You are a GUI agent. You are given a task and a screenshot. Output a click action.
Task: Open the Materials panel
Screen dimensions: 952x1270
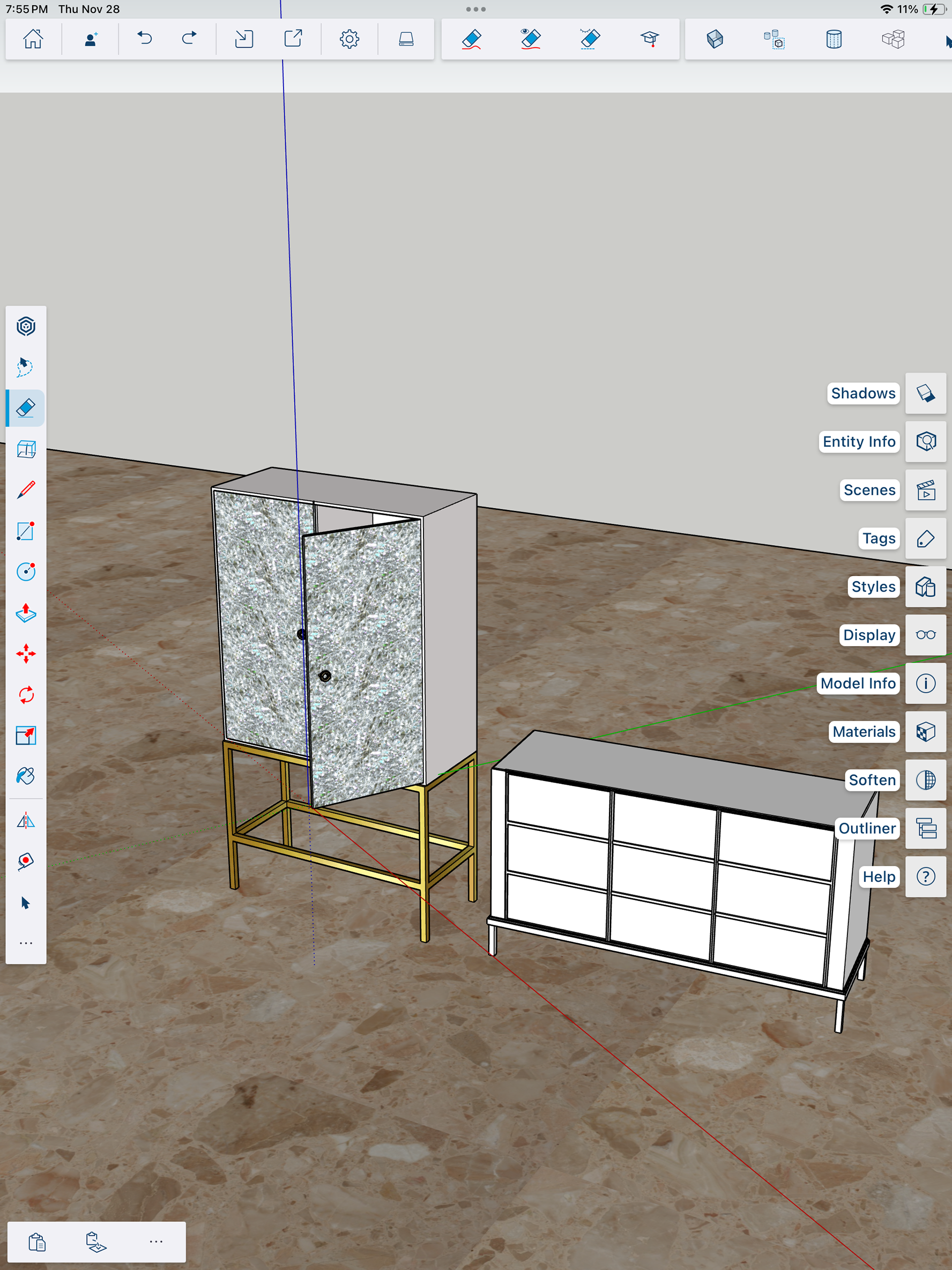coord(925,732)
